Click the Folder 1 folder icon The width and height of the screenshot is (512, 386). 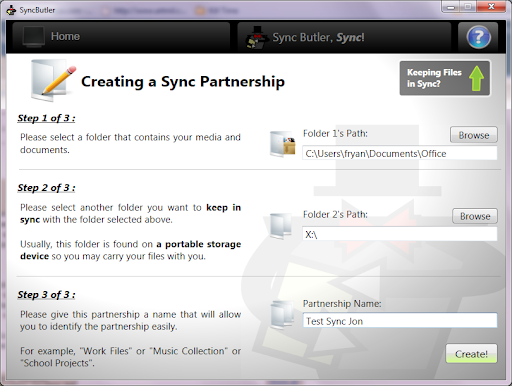click(x=283, y=144)
